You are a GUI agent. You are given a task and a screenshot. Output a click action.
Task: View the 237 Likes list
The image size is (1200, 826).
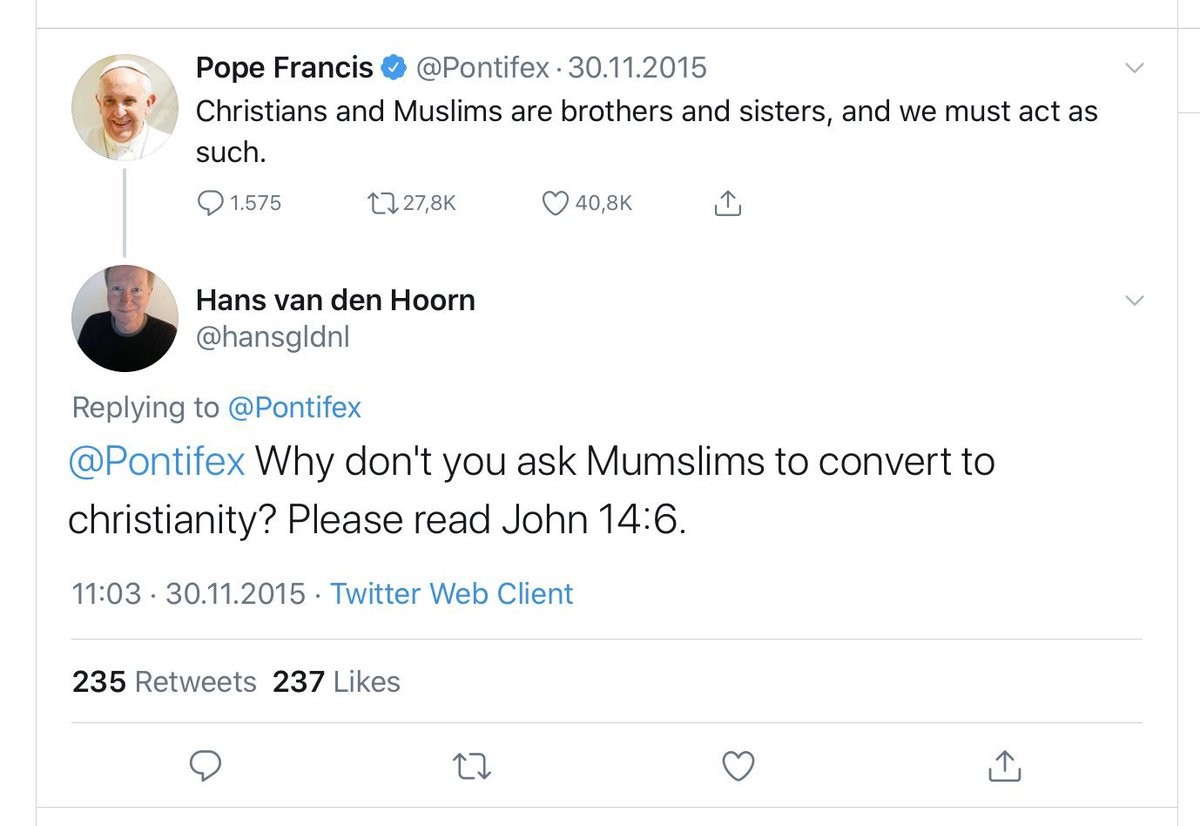coord(336,682)
